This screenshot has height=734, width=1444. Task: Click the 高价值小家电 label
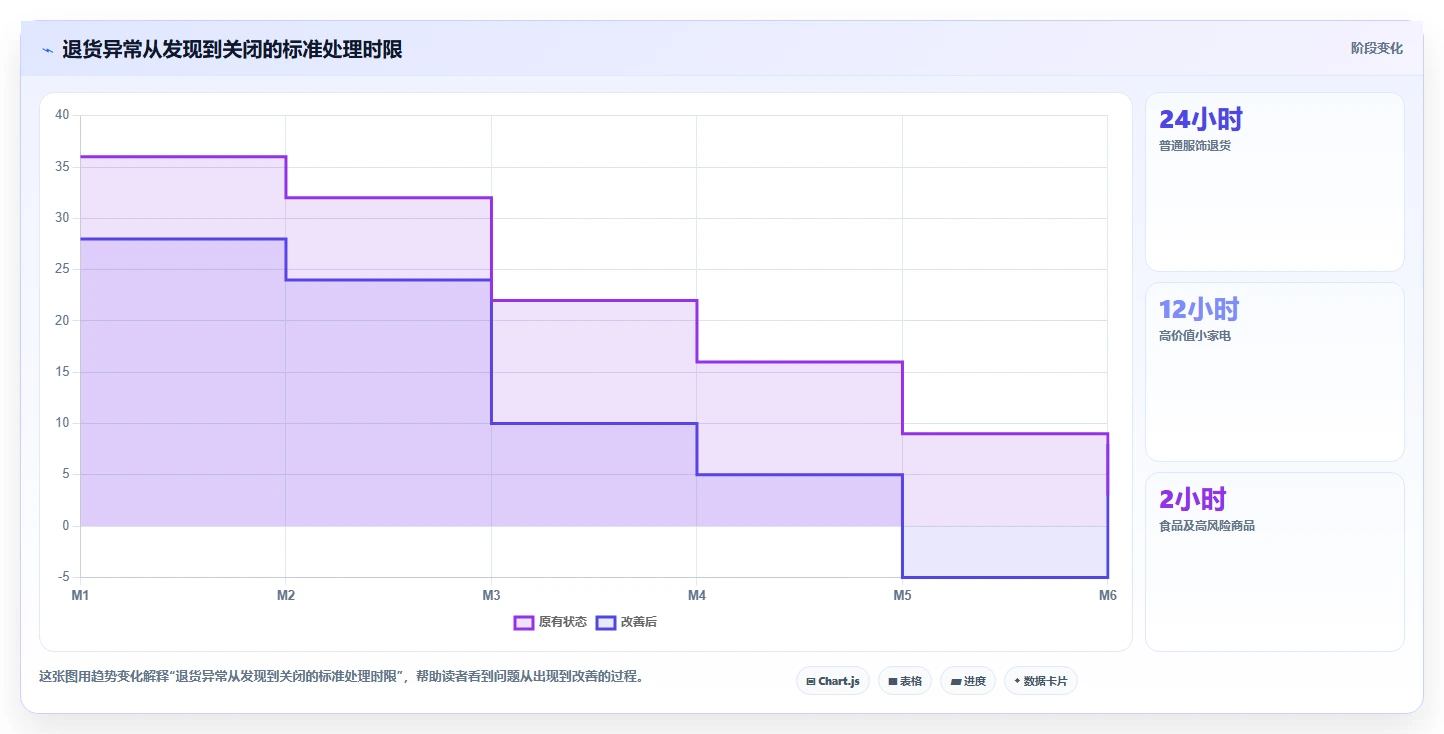pyautogui.click(x=1195, y=336)
